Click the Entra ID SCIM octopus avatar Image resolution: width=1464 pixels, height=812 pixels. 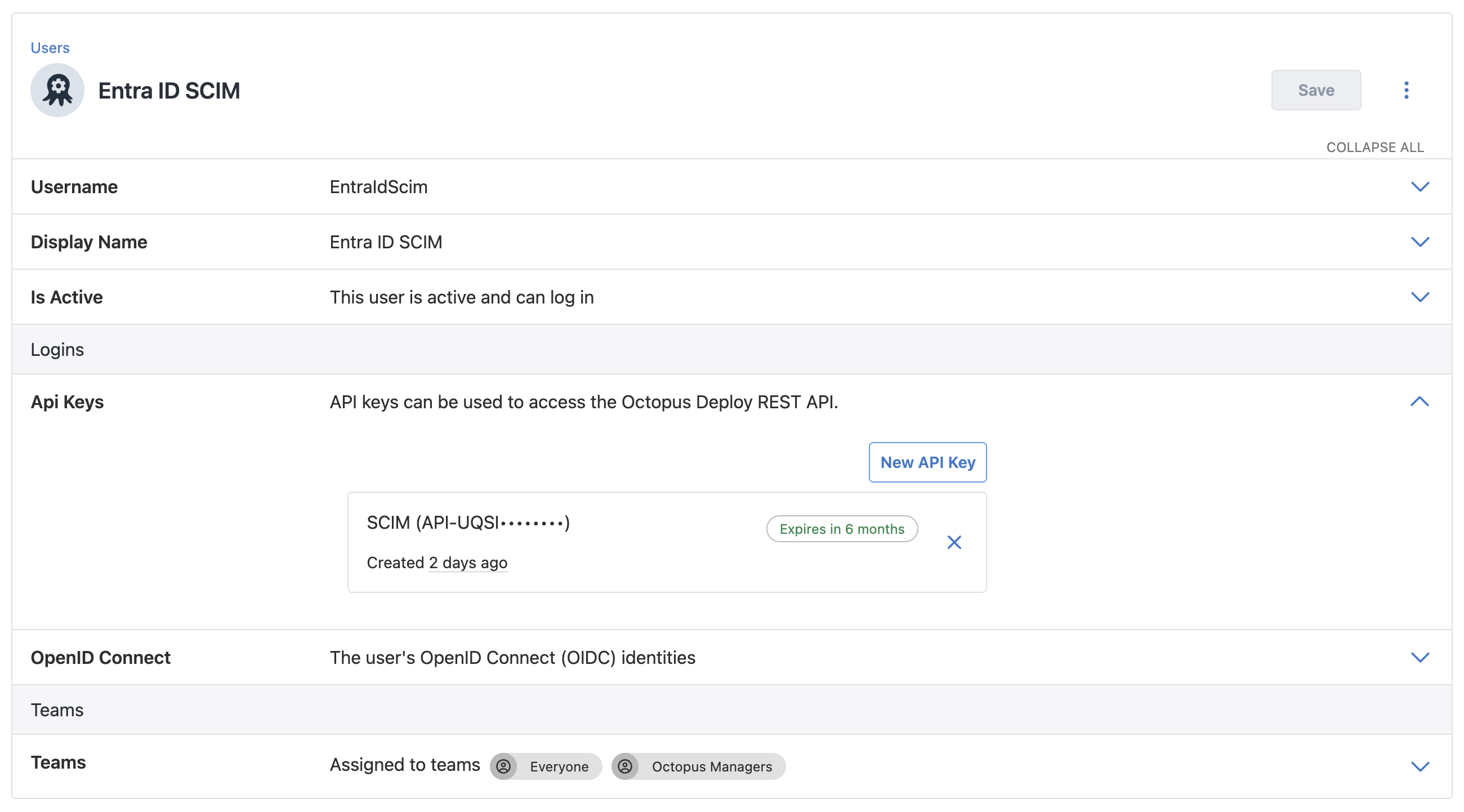(57, 90)
